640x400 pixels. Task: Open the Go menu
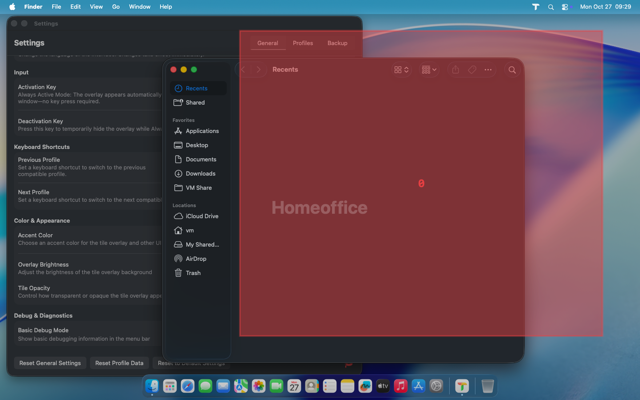tap(116, 7)
